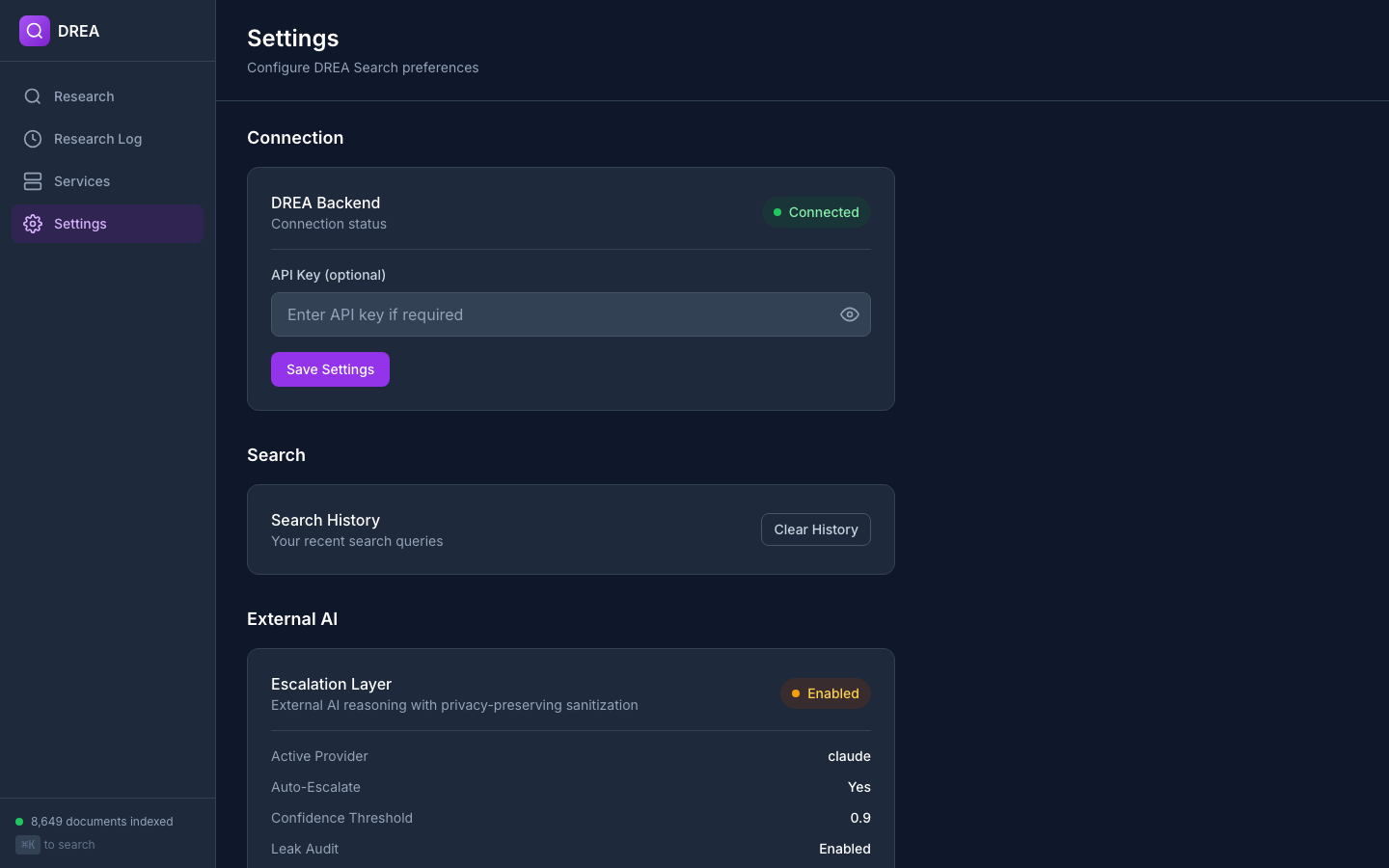1389x868 pixels.
Task: Open the Research section
Action: click(x=84, y=96)
